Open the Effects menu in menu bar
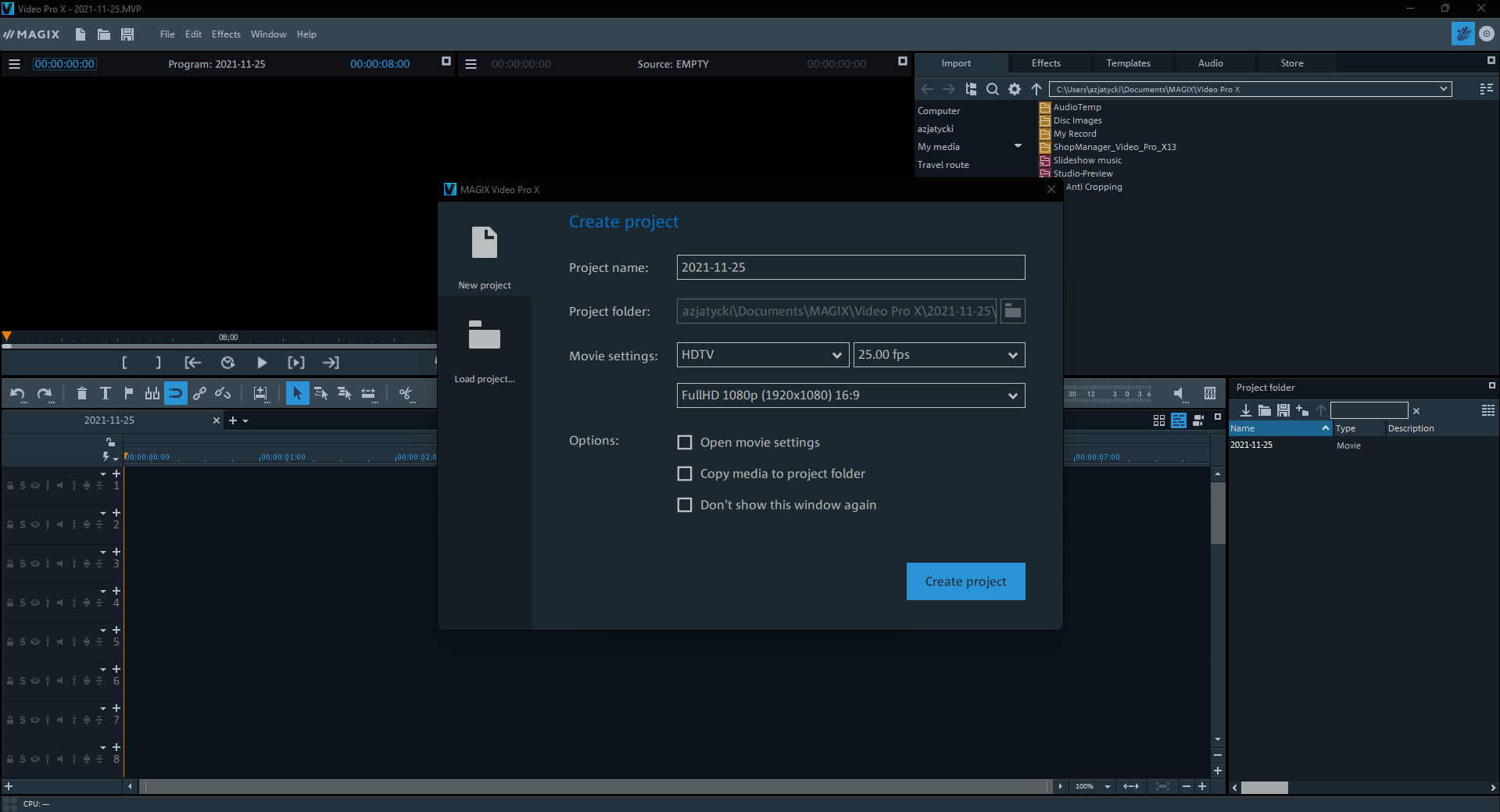Screen dimensions: 1500x812 [x=226, y=34]
